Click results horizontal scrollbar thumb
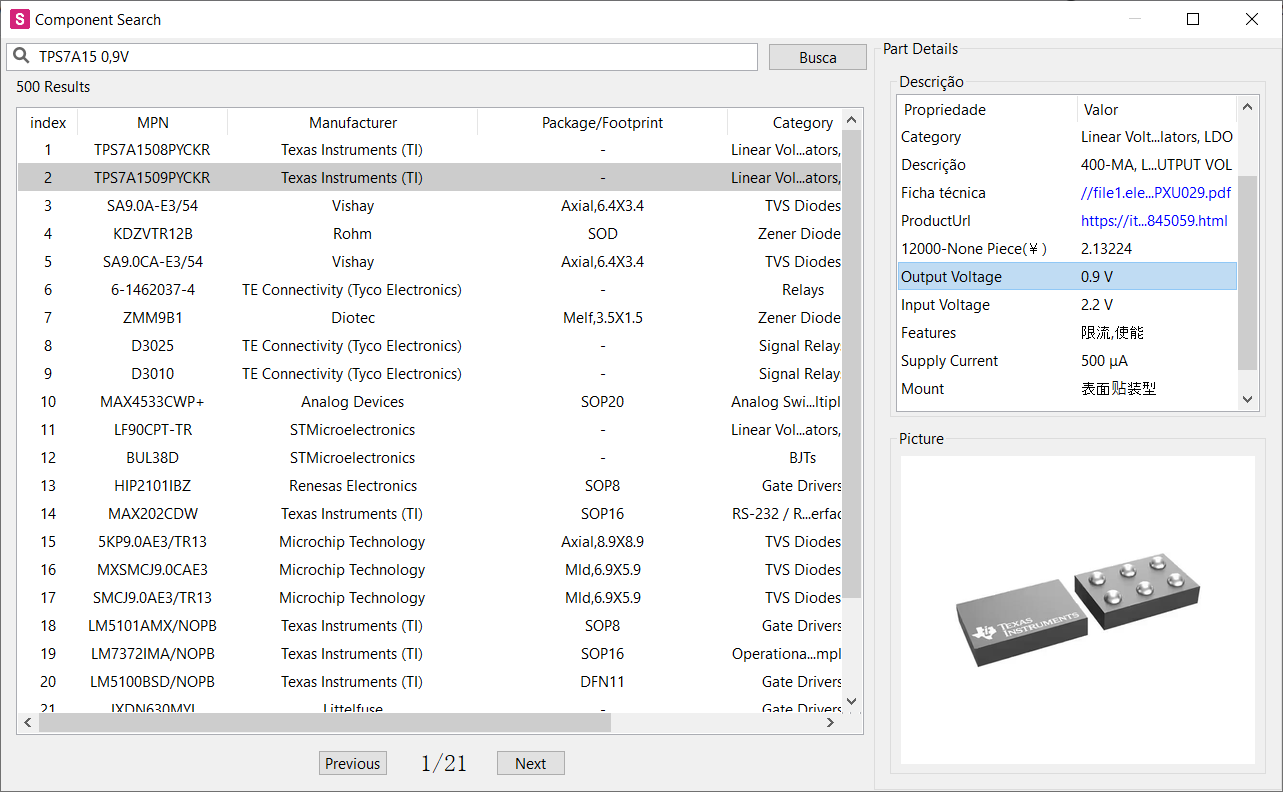The image size is (1283, 792). point(325,722)
